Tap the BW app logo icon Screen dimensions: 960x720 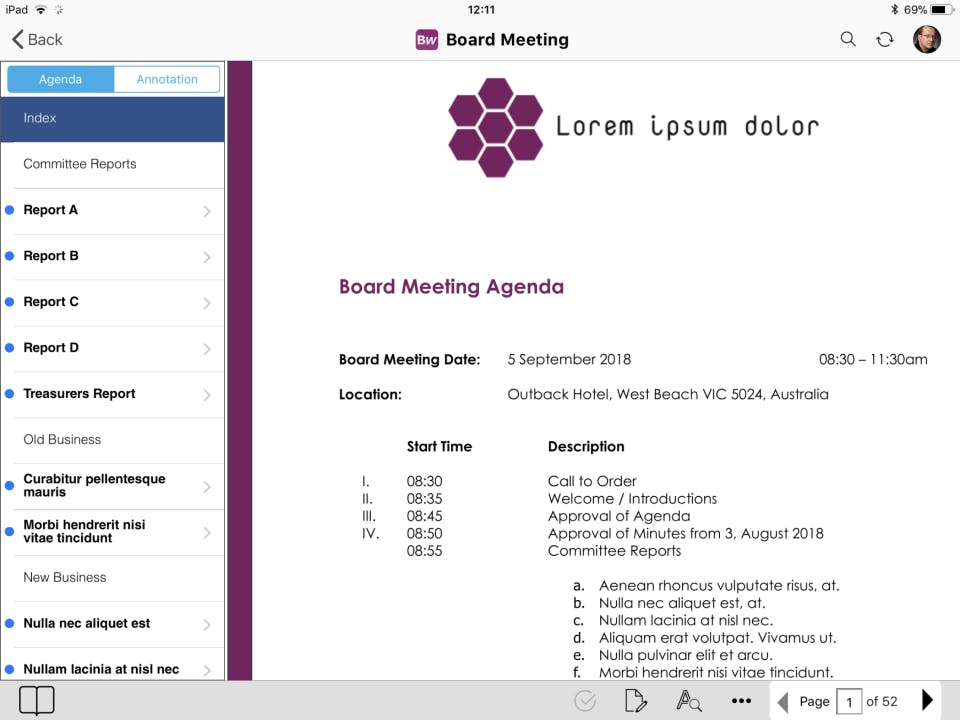coord(427,40)
